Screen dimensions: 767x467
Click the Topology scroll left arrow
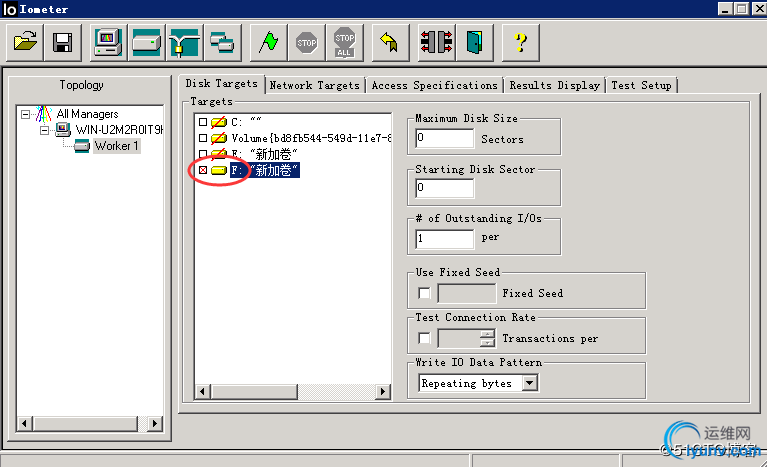tap(24, 423)
